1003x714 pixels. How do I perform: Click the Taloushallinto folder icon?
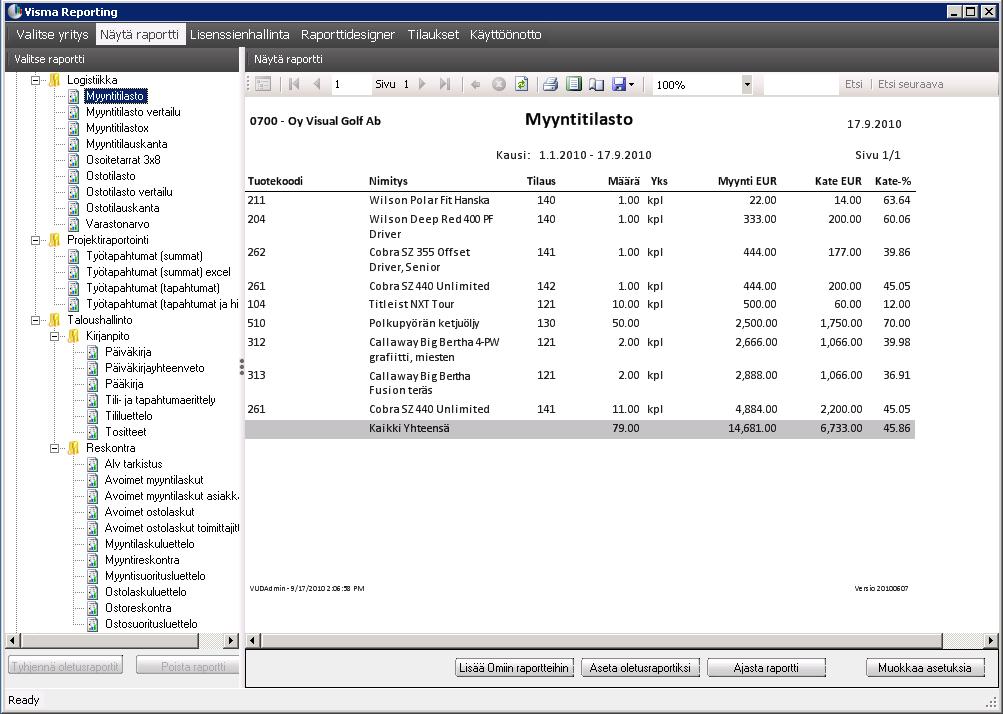(x=55, y=320)
